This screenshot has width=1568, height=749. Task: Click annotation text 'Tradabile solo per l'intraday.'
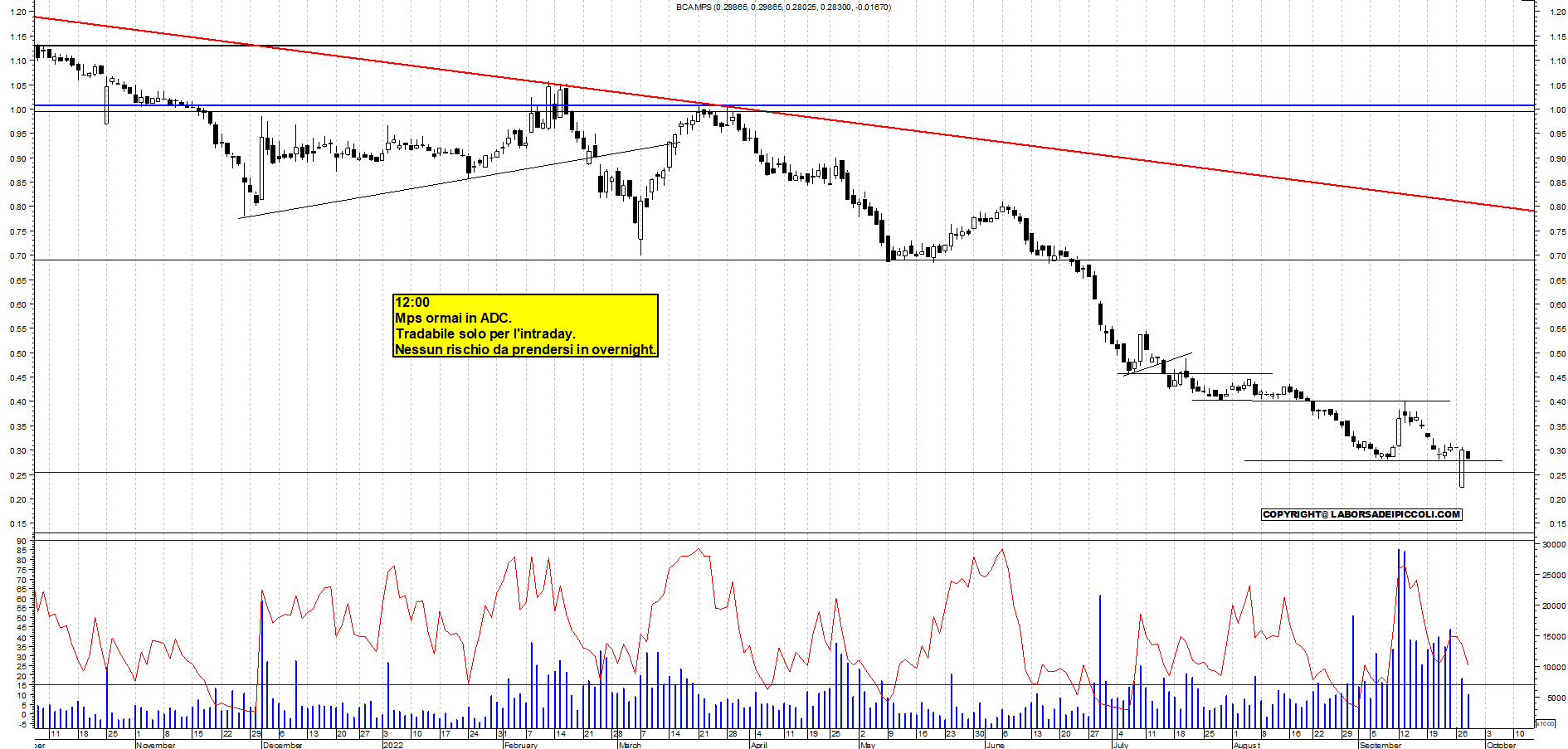tap(485, 333)
